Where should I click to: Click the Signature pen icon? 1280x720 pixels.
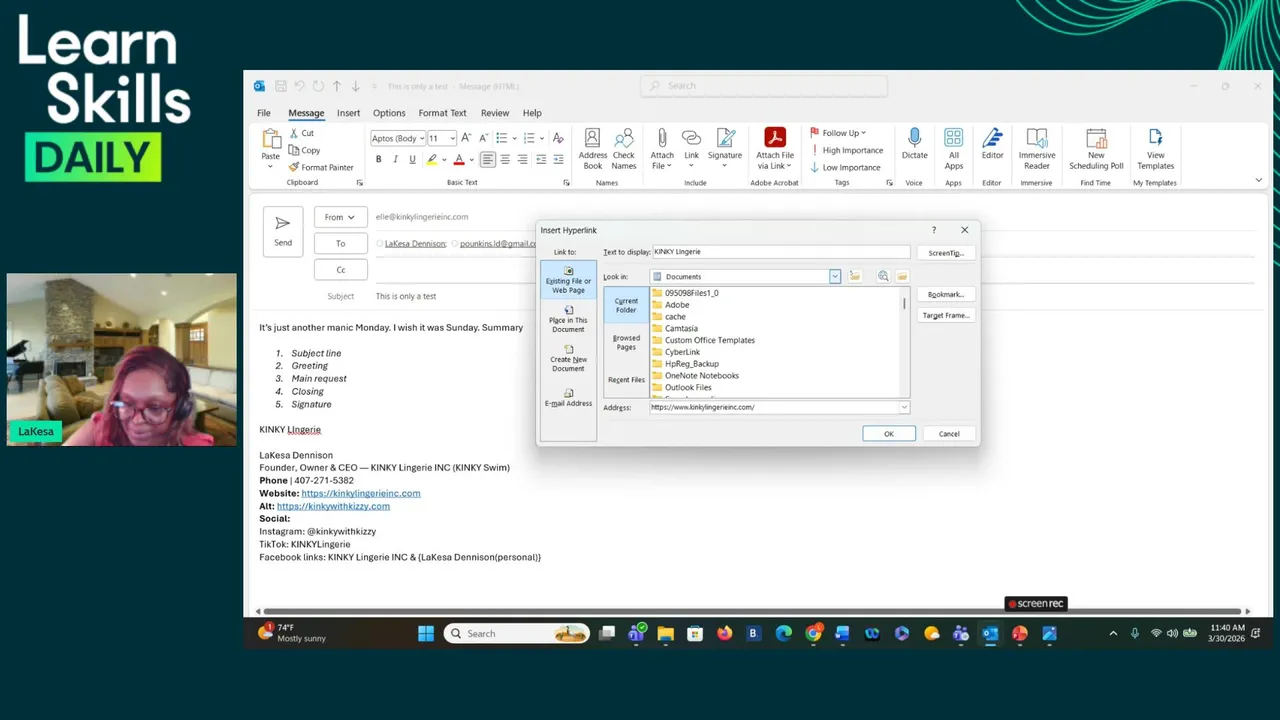725,138
